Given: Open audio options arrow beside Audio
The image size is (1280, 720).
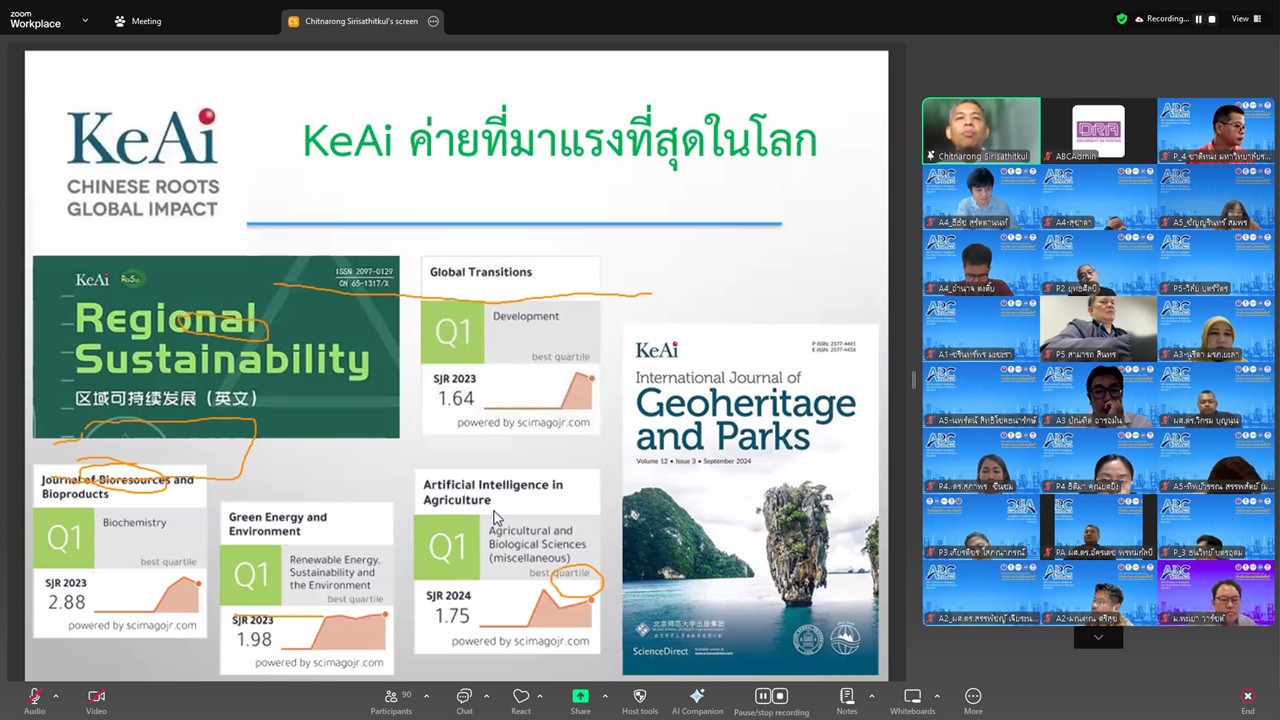Looking at the screenshot, I should tap(55, 696).
